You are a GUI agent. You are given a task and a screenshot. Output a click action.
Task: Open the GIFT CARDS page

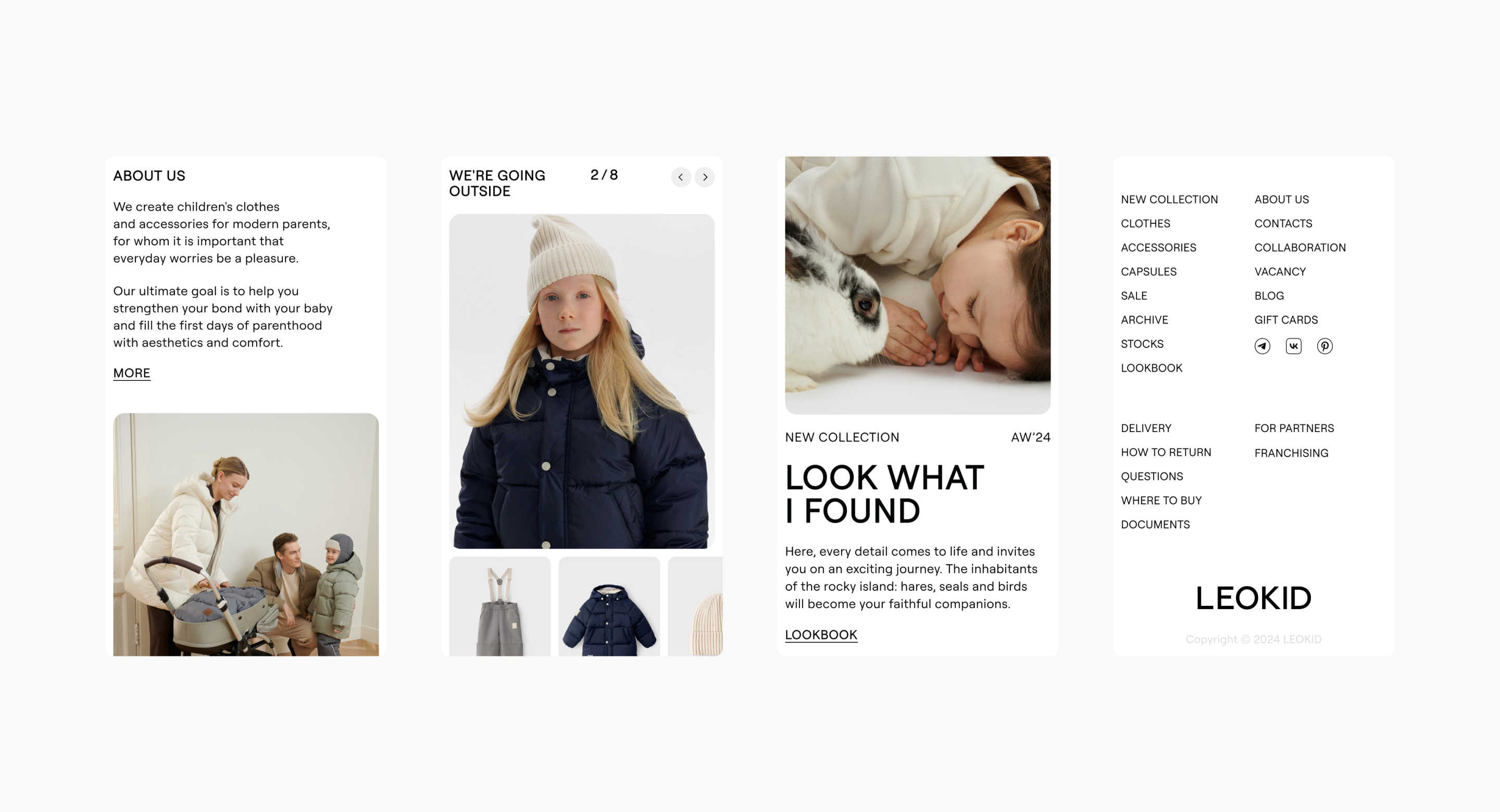click(x=1286, y=320)
